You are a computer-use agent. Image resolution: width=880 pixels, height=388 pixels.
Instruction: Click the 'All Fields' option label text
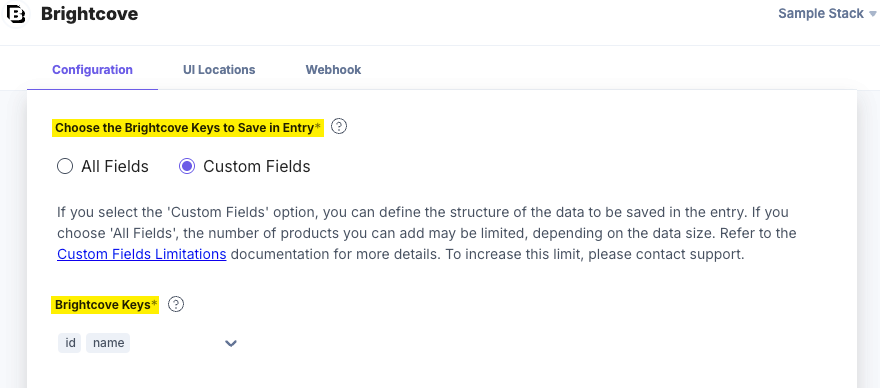click(114, 166)
